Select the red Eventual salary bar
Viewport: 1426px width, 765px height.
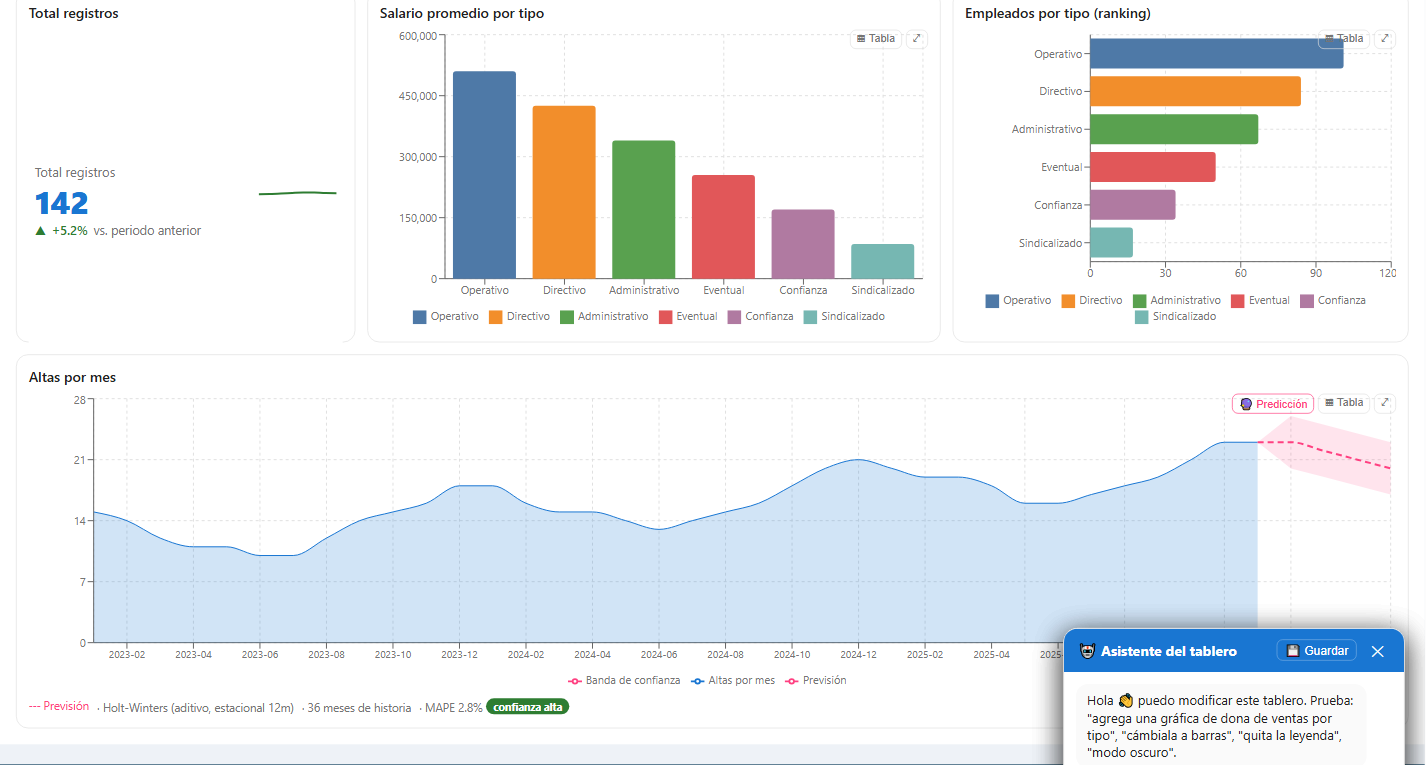coord(723,227)
